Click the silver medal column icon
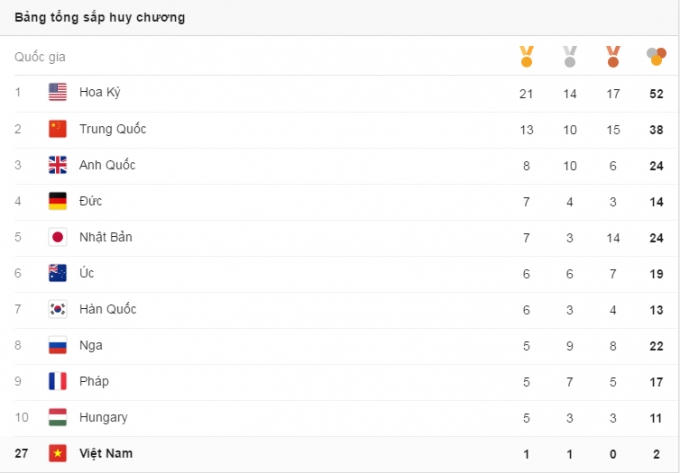 point(570,57)
